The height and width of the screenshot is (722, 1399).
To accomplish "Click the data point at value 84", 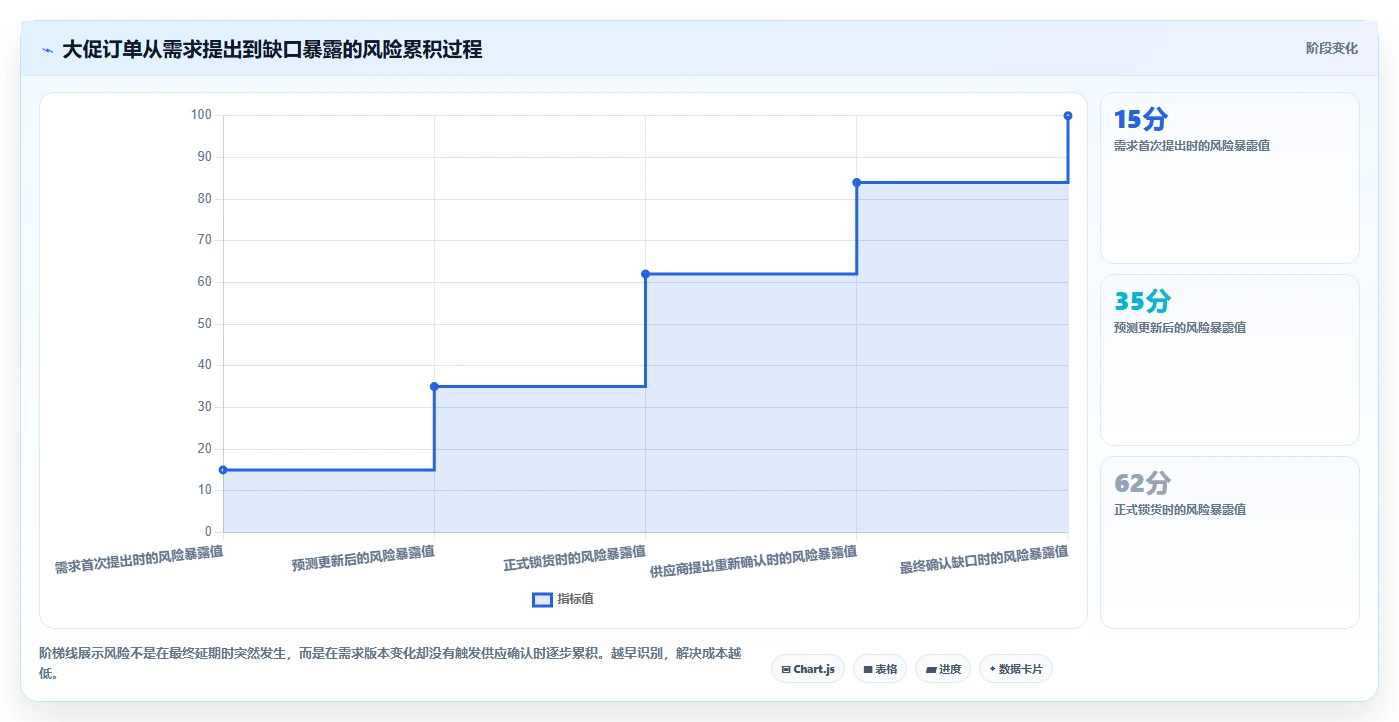I will [x=856, y=182].
